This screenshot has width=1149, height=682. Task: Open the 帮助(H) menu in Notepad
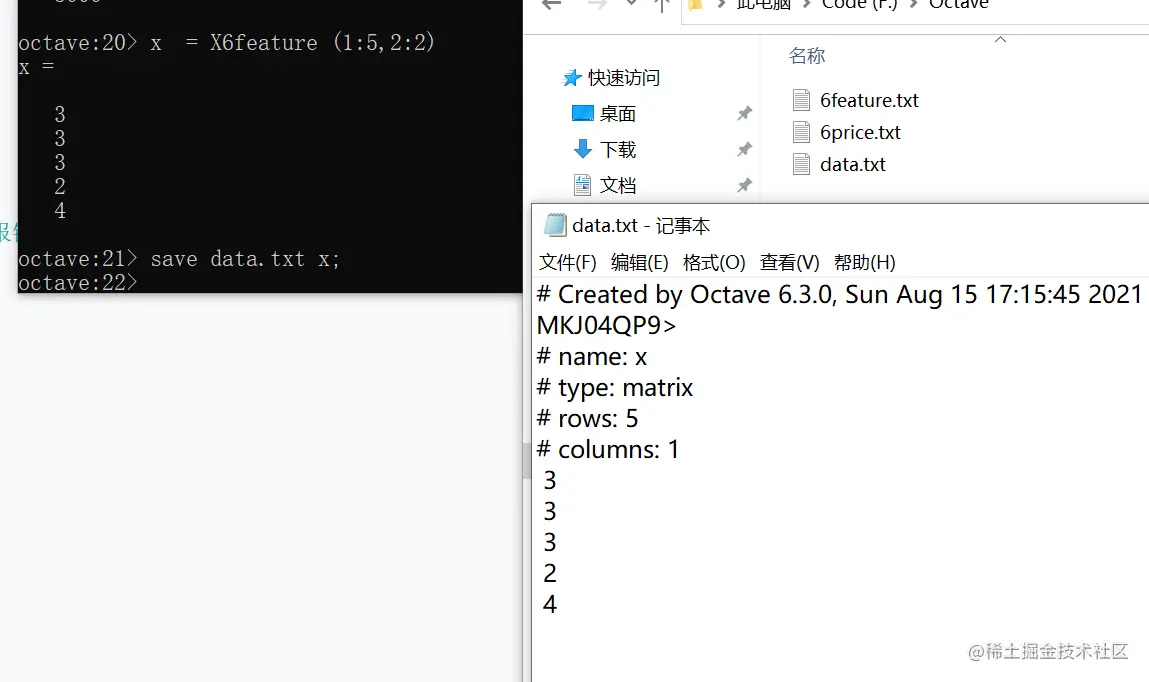coord(865,262)
